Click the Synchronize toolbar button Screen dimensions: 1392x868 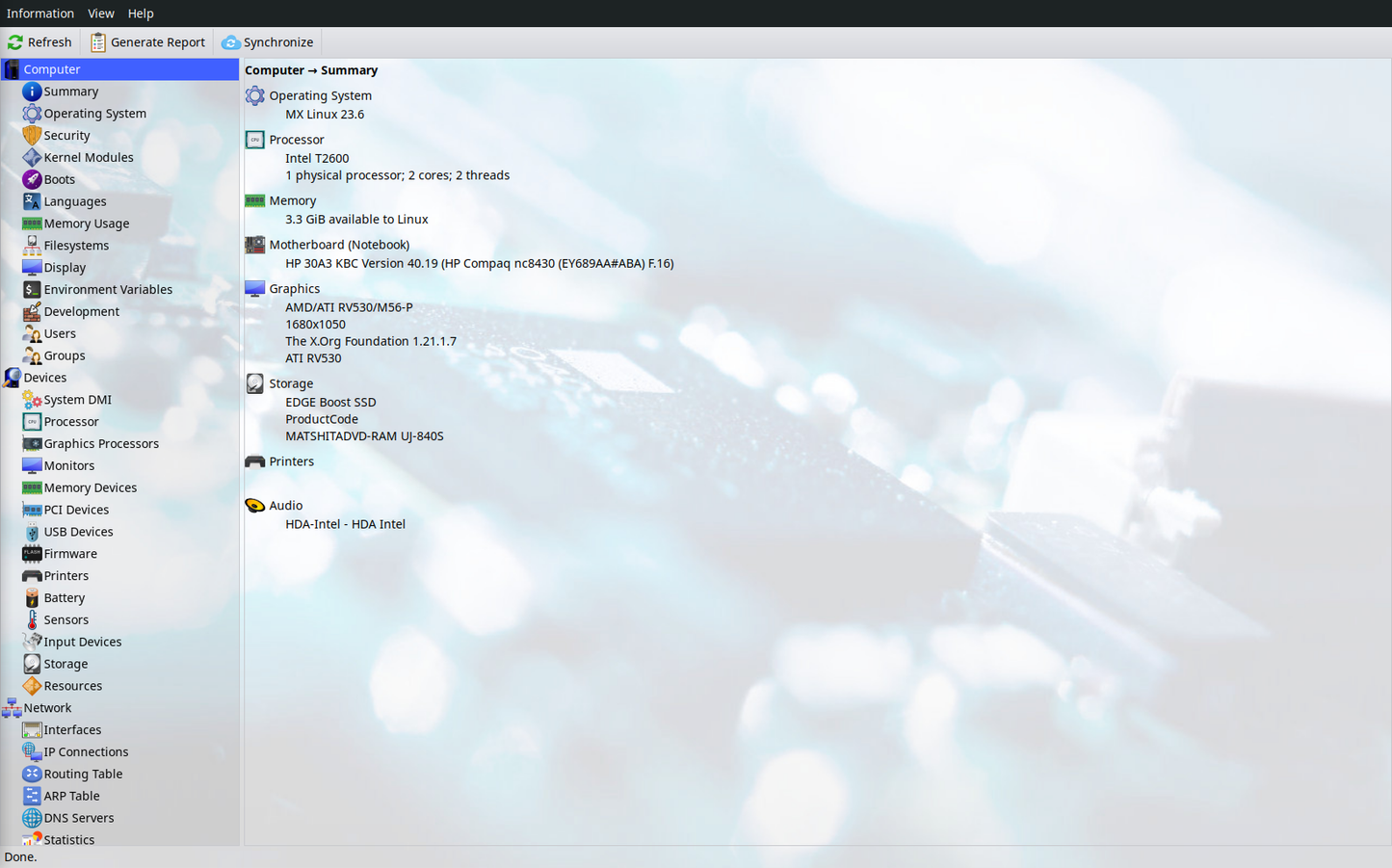(x=268, y=42)
